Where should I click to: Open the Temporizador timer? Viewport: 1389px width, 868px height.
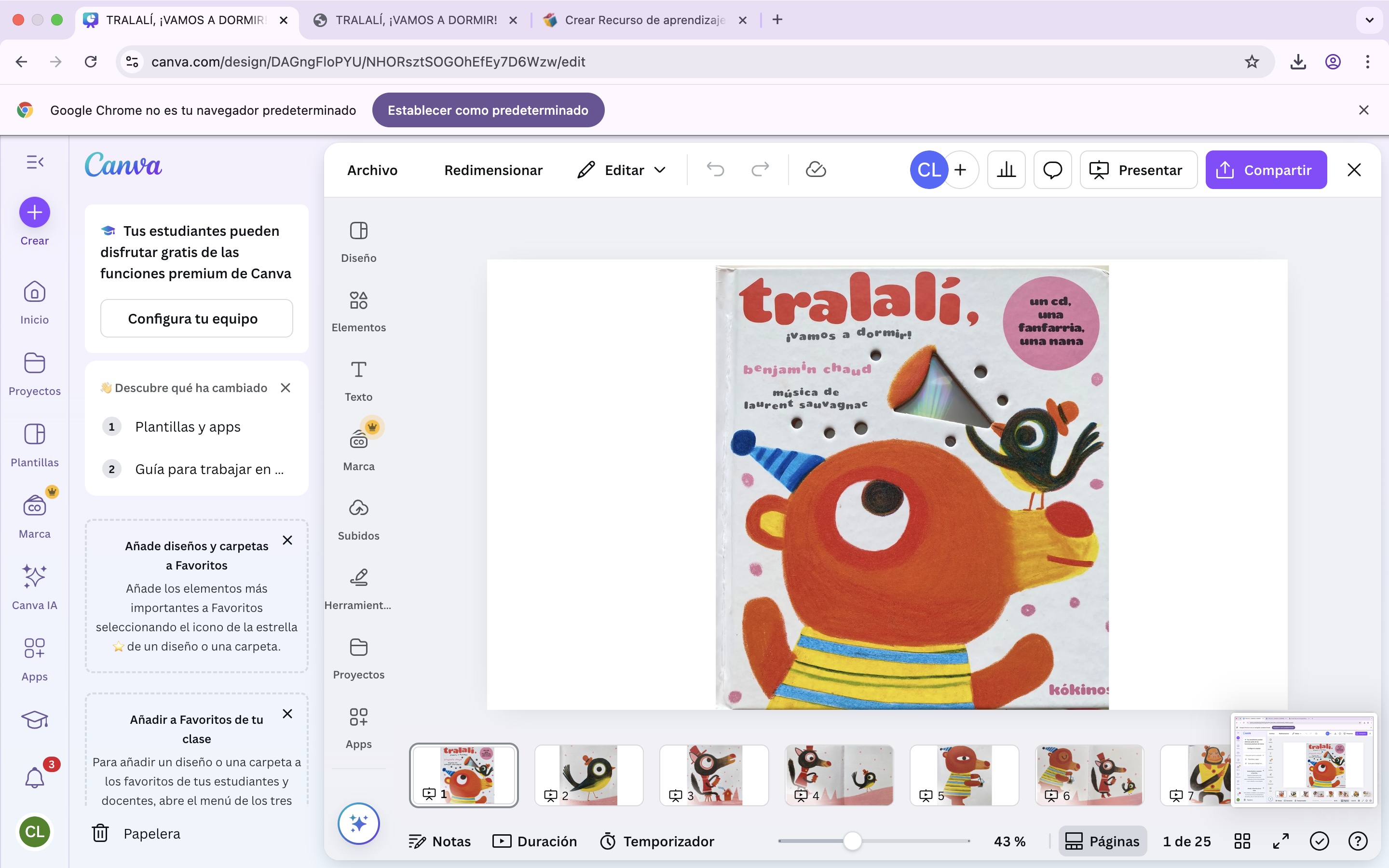click(x=657, y=841)
